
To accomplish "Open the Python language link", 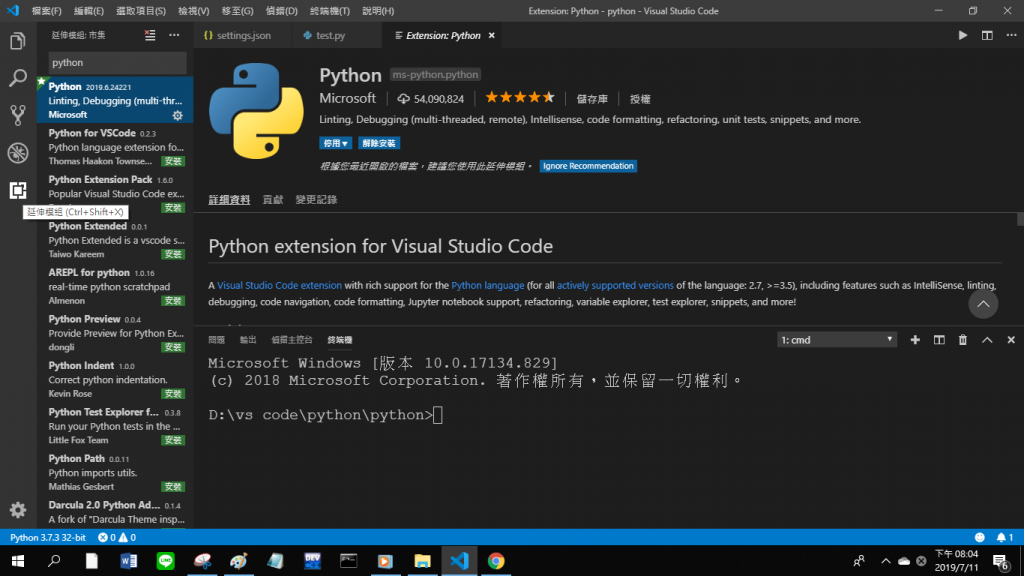I will pos(487,285).
